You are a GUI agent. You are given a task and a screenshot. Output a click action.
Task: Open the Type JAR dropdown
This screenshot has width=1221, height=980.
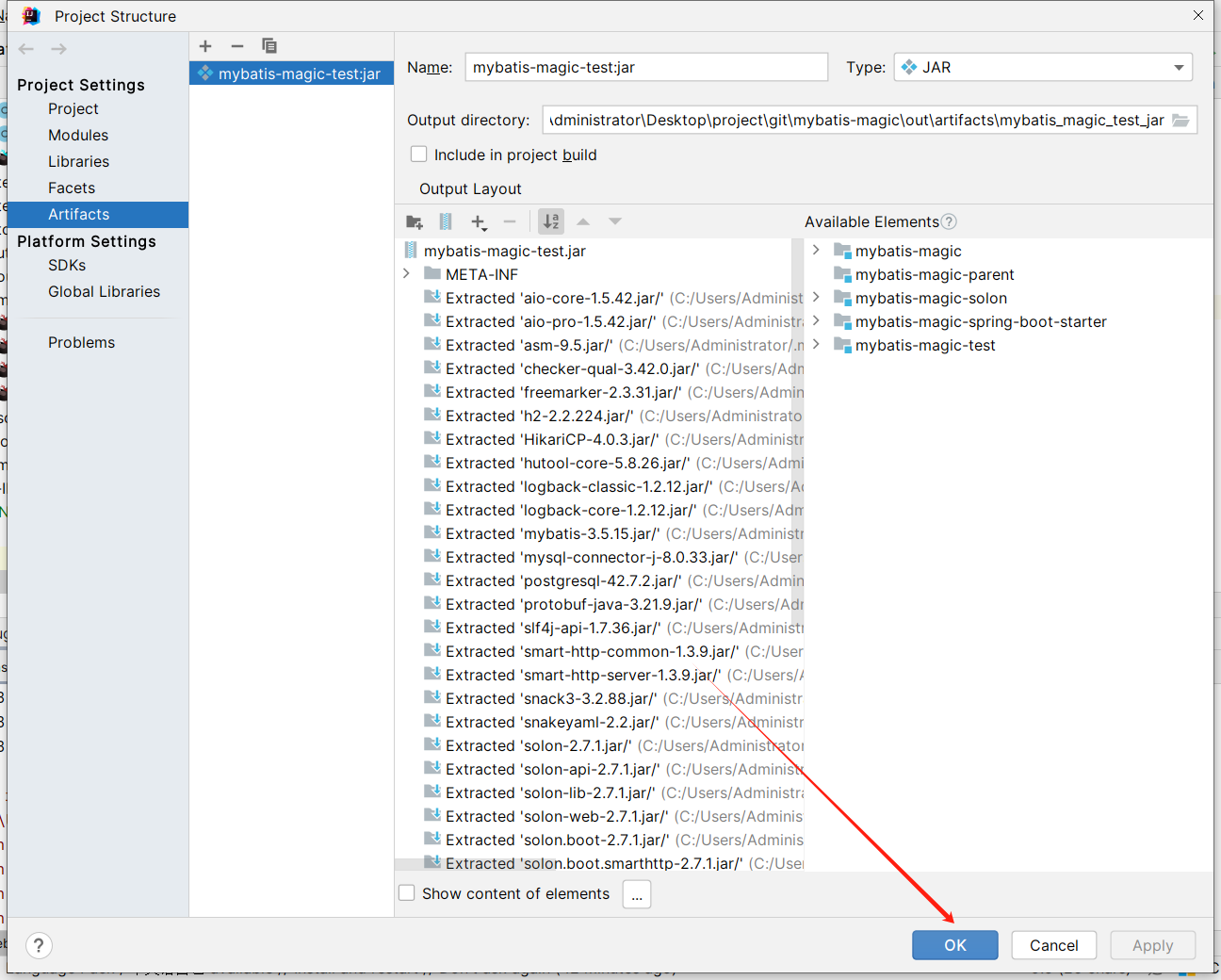click(1043, 68)
